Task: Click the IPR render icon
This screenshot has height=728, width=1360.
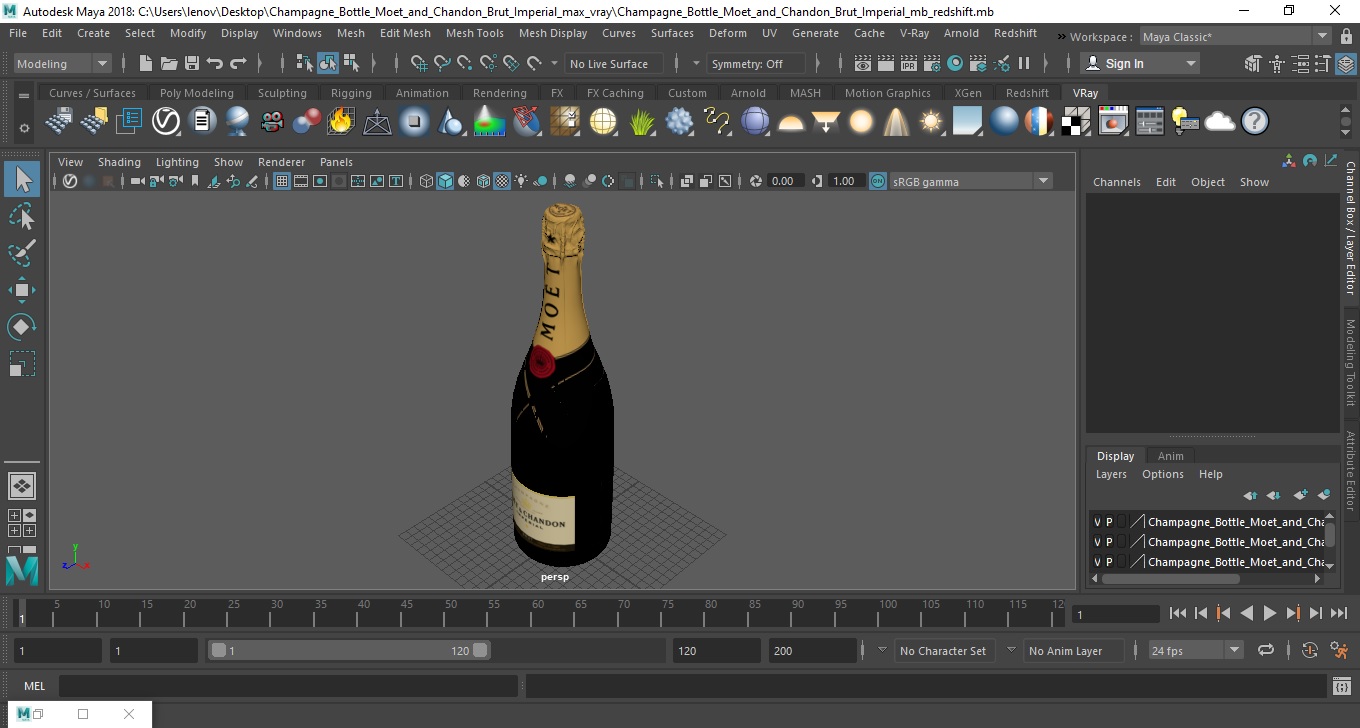Action: pyautogui.click(x=909, y=63)
